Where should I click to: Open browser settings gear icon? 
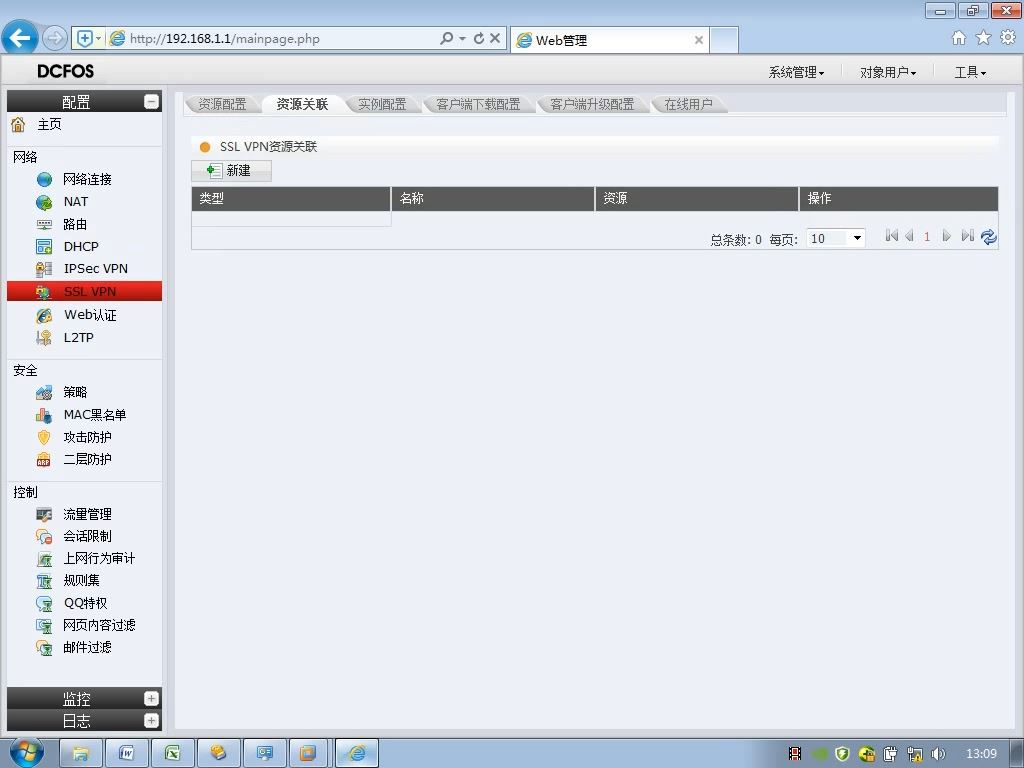click(x=1008, y=38)
